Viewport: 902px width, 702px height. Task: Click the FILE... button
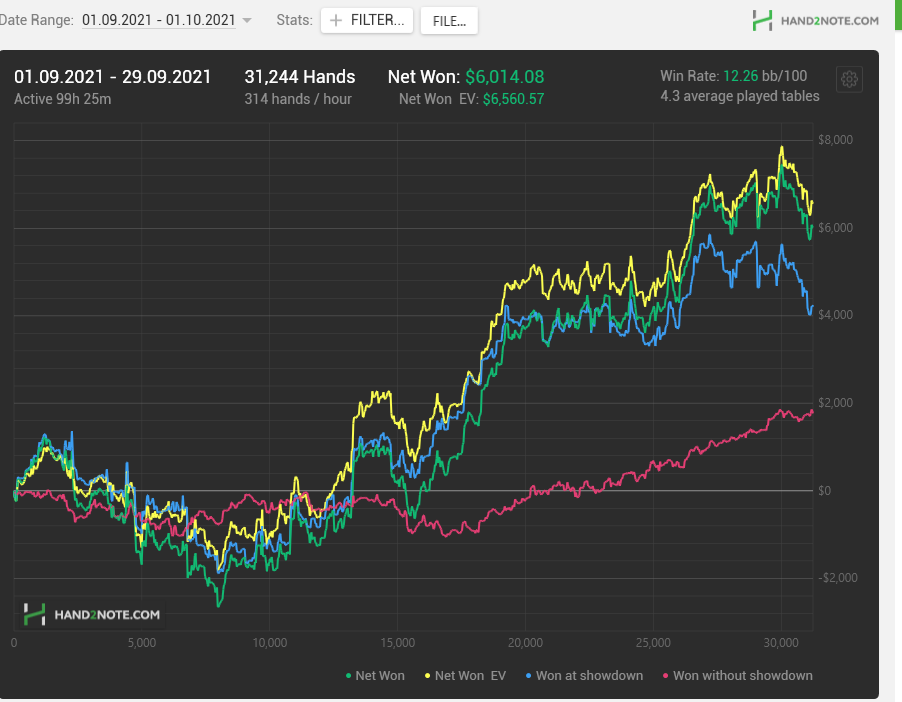tap(449, 21)
